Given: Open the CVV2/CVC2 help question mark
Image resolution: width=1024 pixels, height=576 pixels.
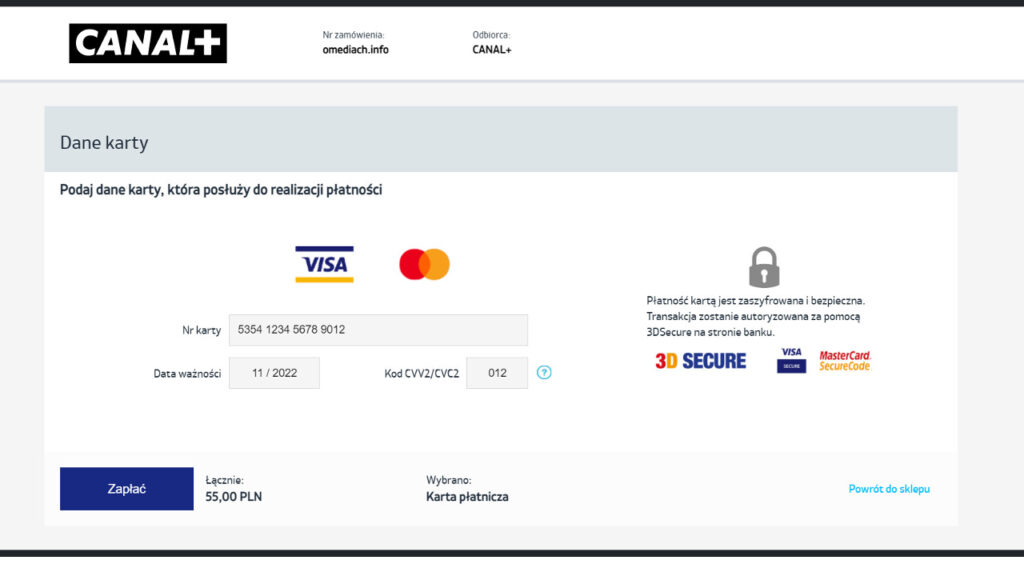Looking at the screenshot, I should coord(544,372).
